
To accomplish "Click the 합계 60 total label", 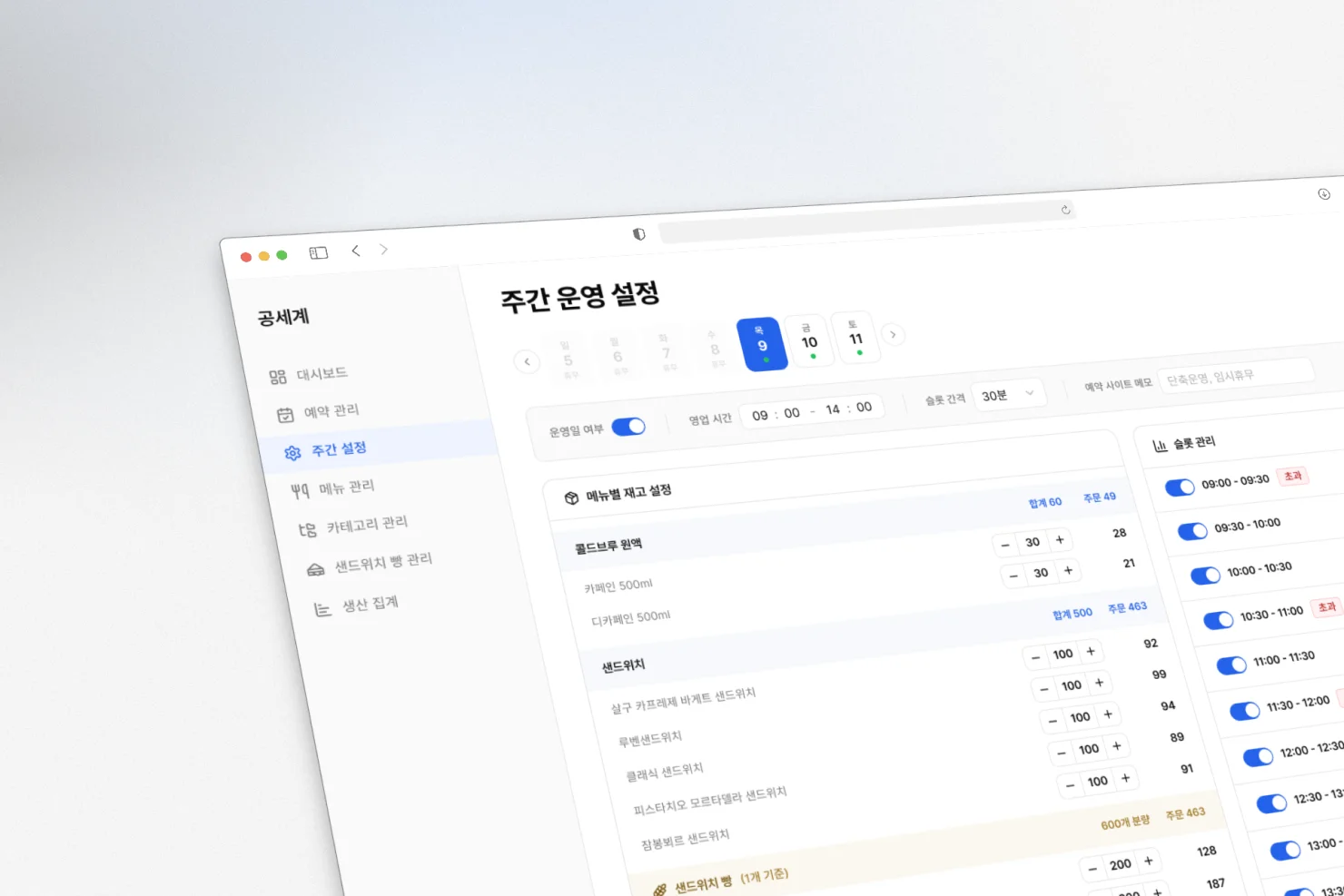I will pos(1045,502).
